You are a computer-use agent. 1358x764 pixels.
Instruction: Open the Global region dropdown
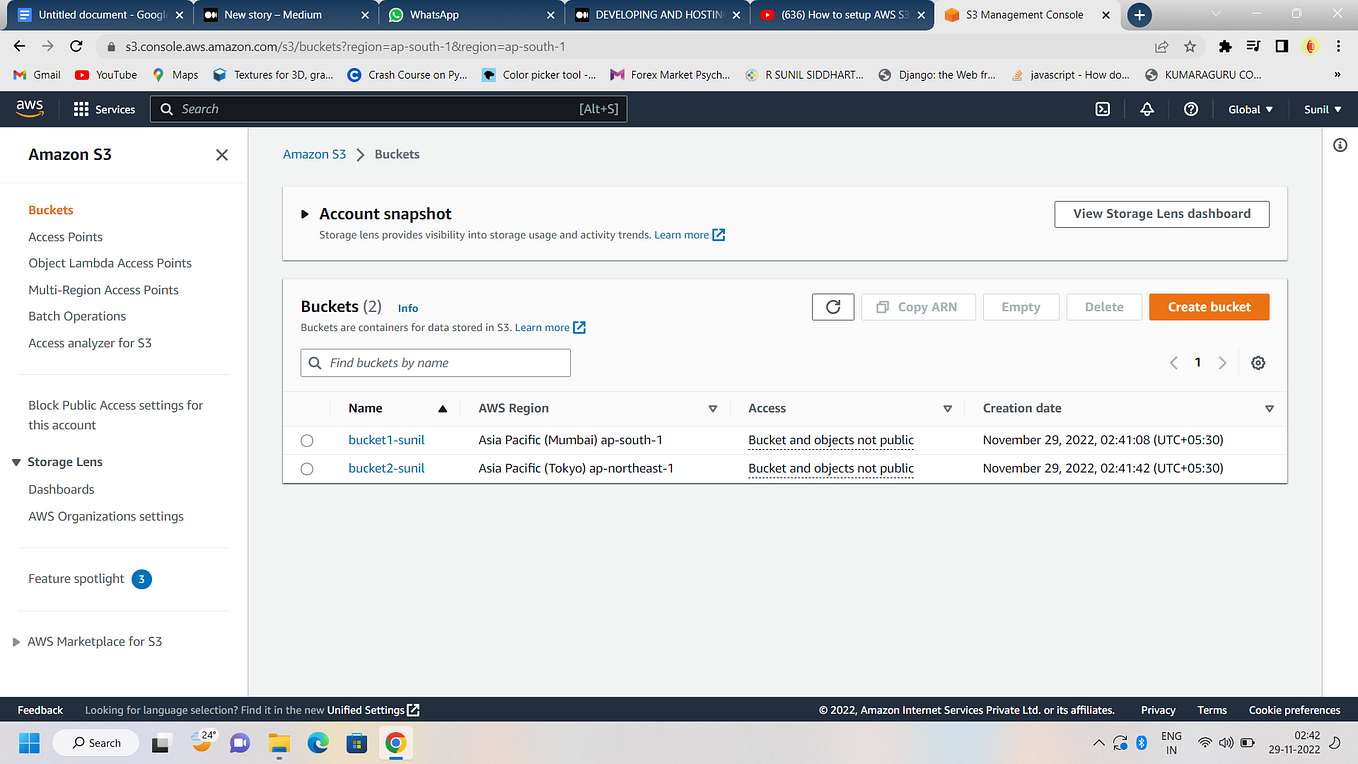[1249, 109]
